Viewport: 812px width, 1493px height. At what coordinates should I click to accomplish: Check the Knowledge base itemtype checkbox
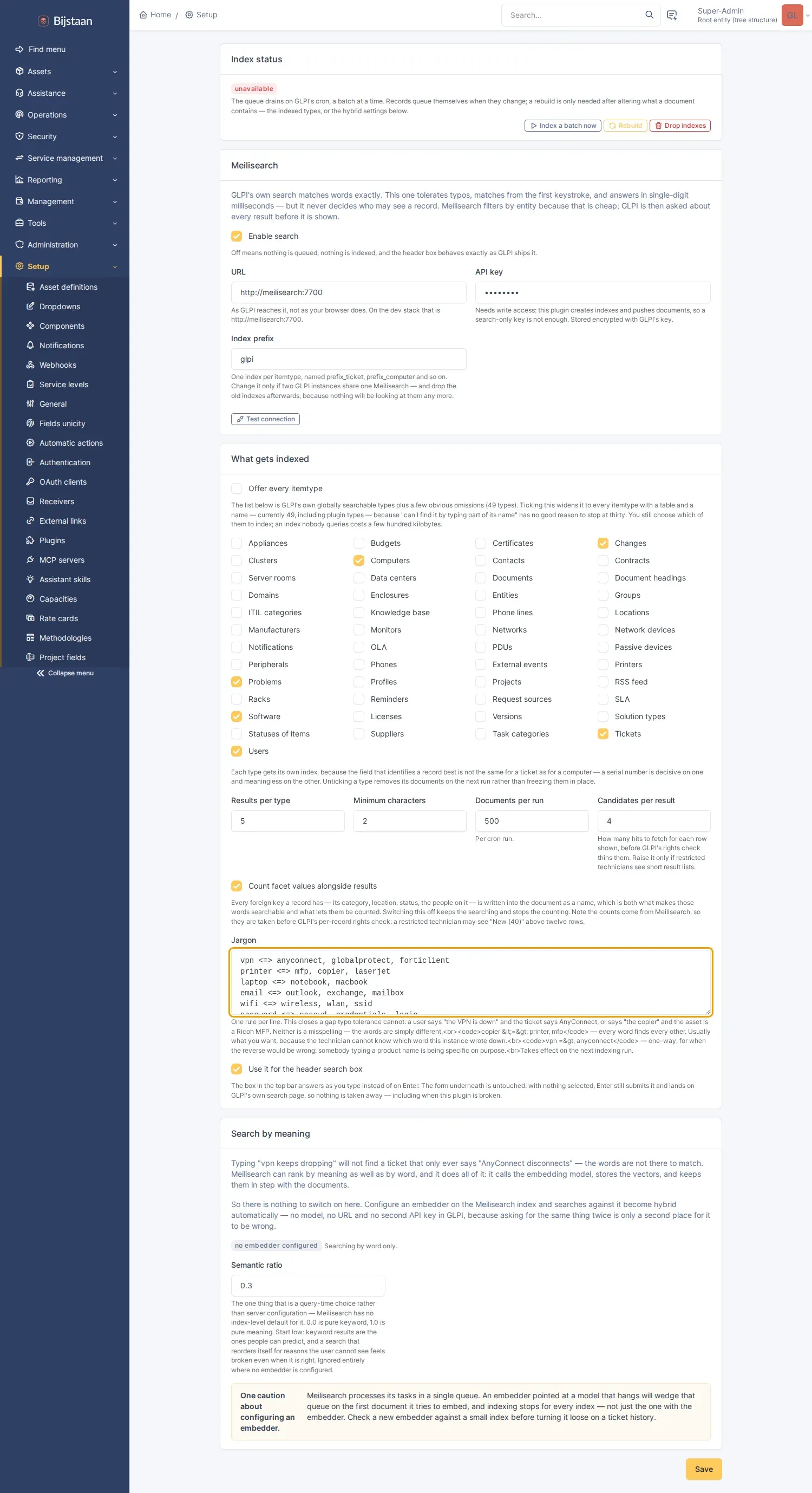tap(359, 612)
